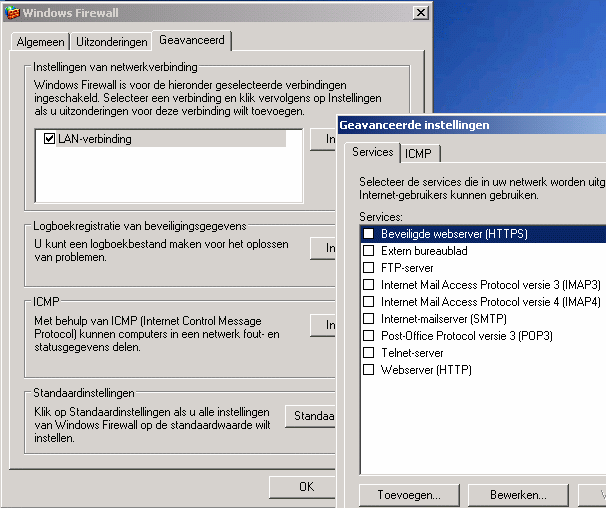
Task: Select the 'Extern bureaublad' list entry text
Action: tap(424, 251)
